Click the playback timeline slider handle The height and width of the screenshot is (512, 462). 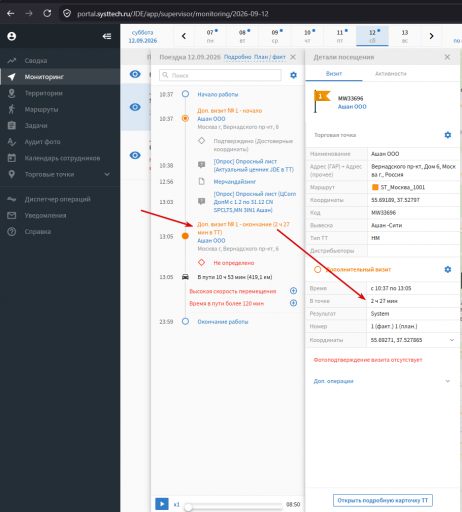(x=188, y=507)
